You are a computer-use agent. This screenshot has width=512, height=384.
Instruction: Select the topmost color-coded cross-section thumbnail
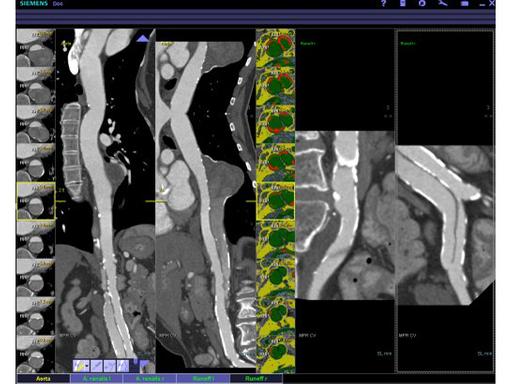(276, 48)
